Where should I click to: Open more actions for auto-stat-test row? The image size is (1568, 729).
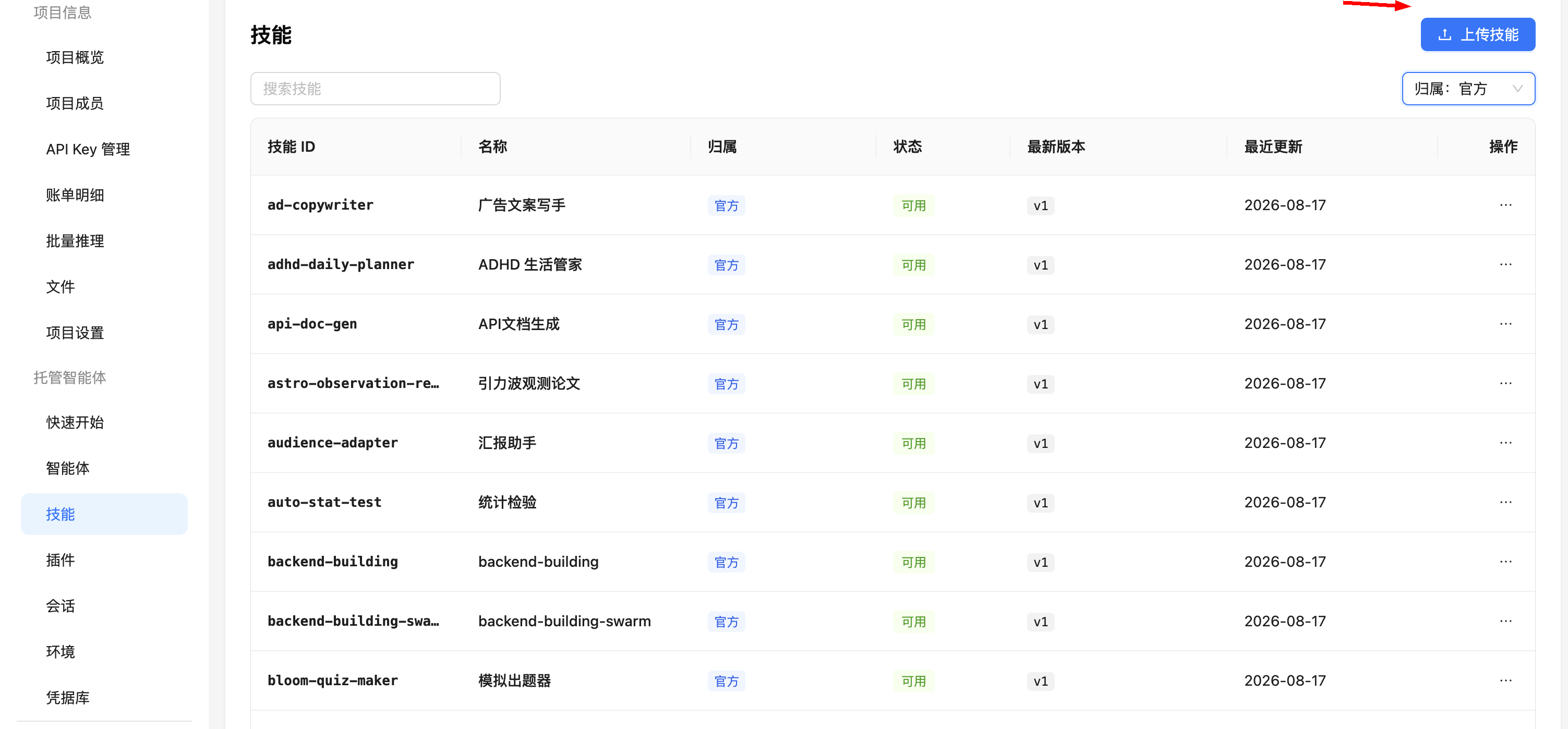click(x=1505, y=502)
